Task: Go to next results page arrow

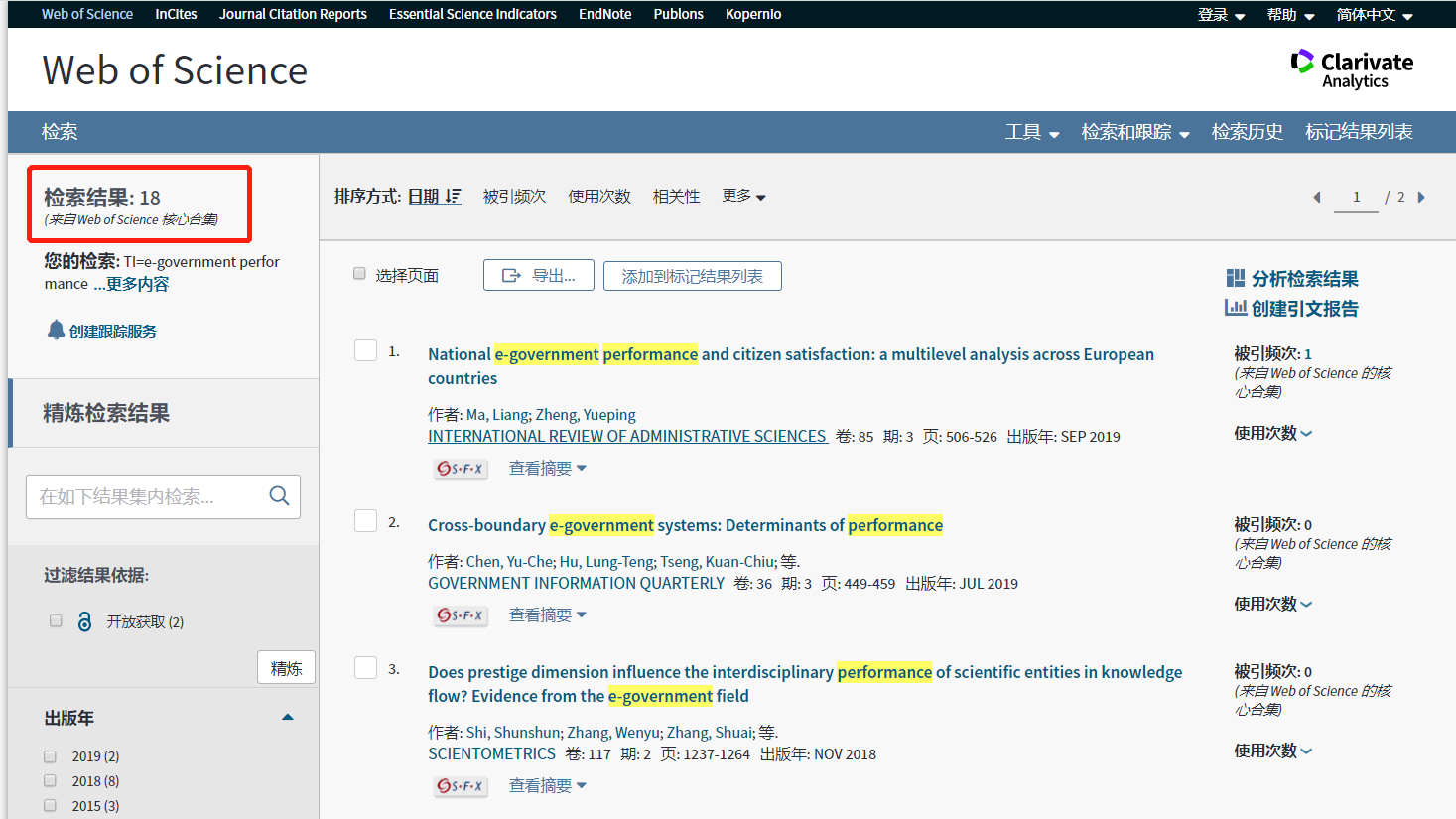Action: pos(1421,198)
